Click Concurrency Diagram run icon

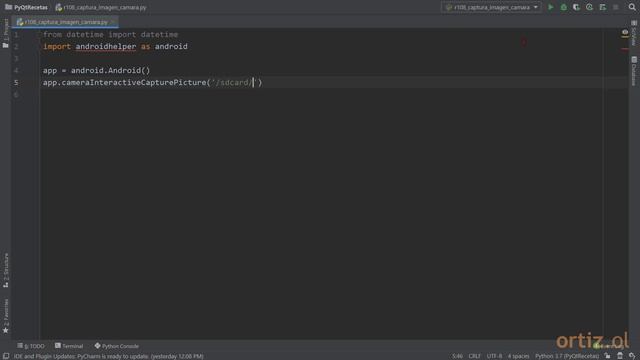click(x=602, y=7)
